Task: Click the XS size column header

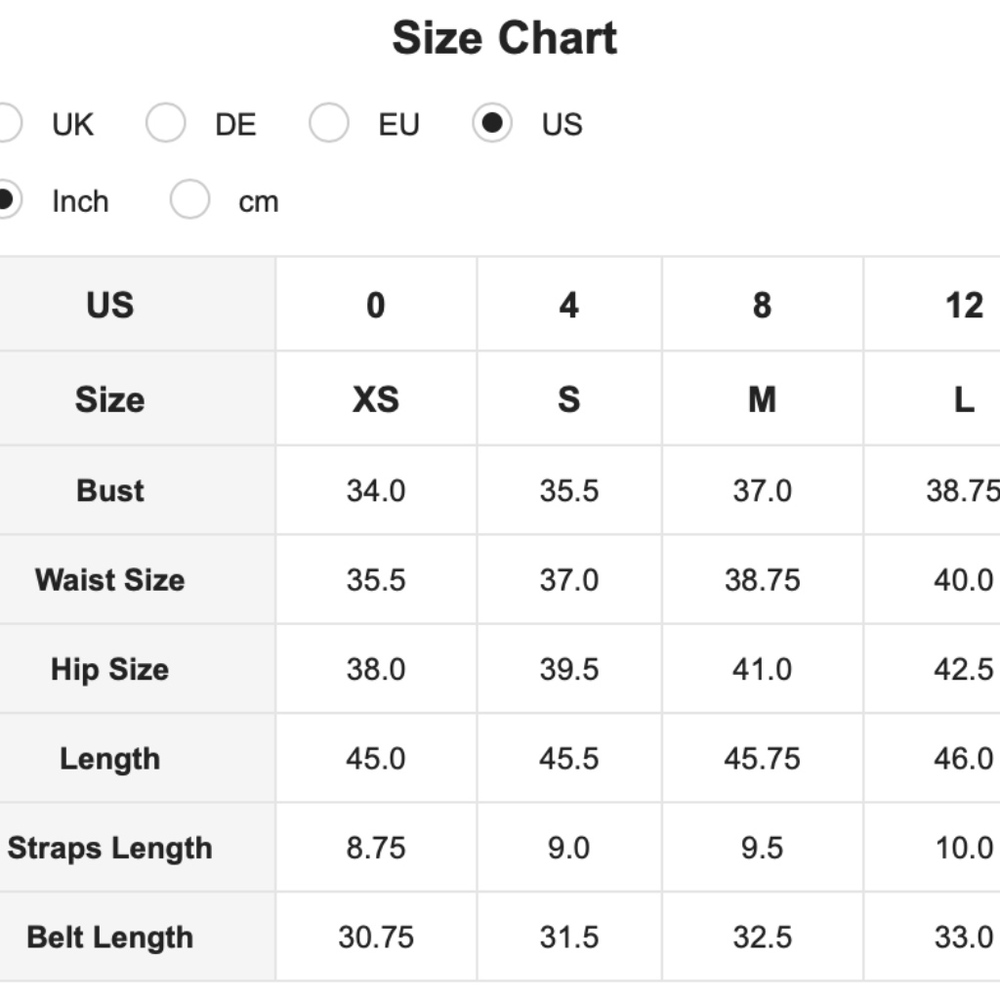Action: [376, 400]
